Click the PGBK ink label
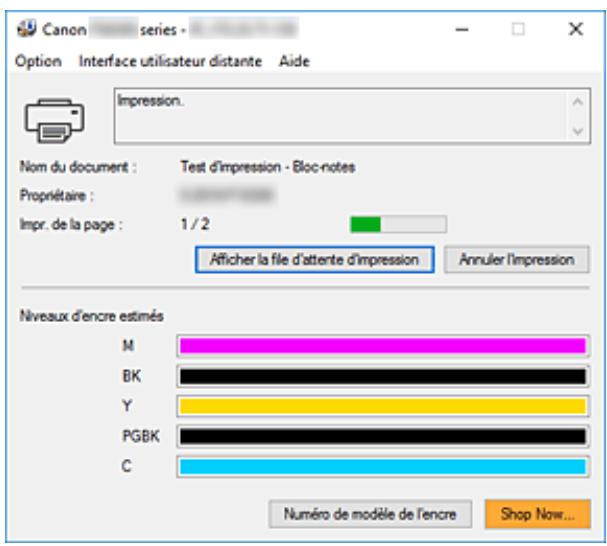Image resolution: width=607 pixels, height=546 pixels. pyautogui.click(x=141, y=436)
